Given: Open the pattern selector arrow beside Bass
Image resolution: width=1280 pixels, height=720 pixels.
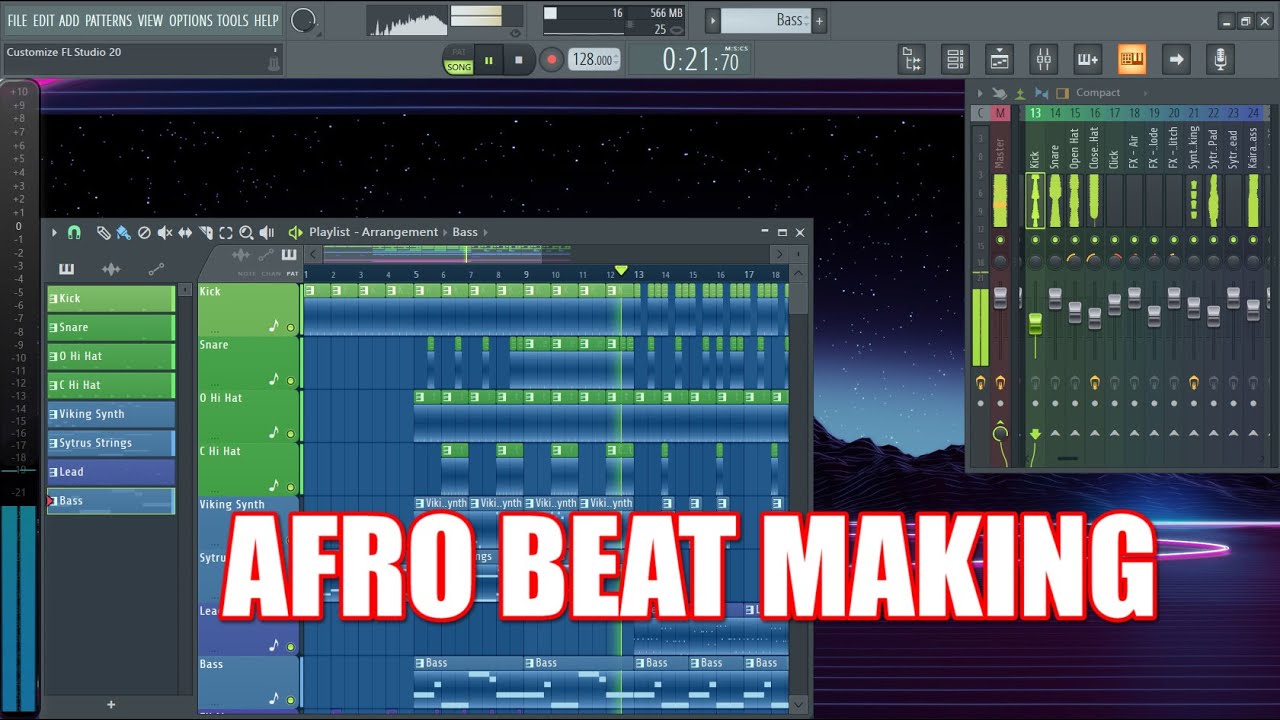Looking at the screenshot, I should pos(712,20).
